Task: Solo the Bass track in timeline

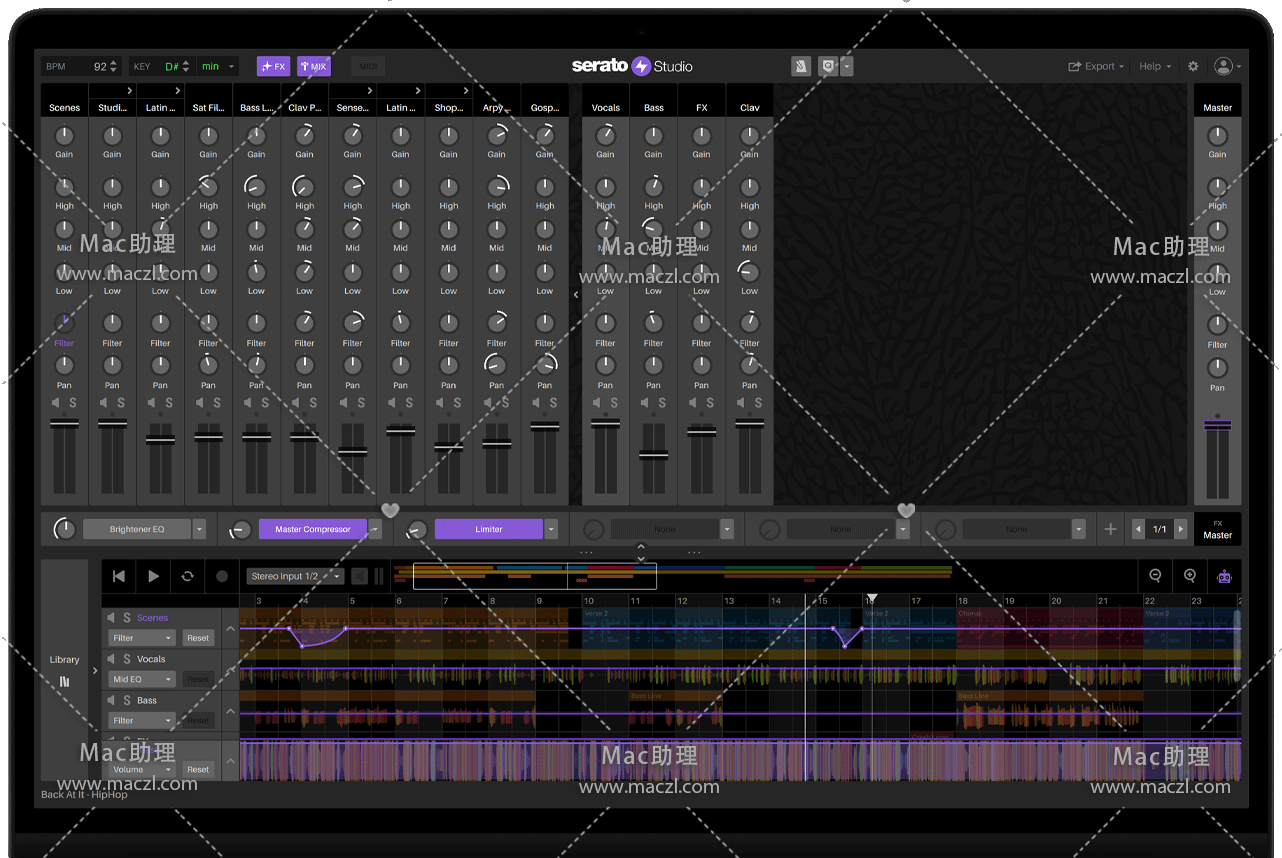Action: [x=127, y=700]
